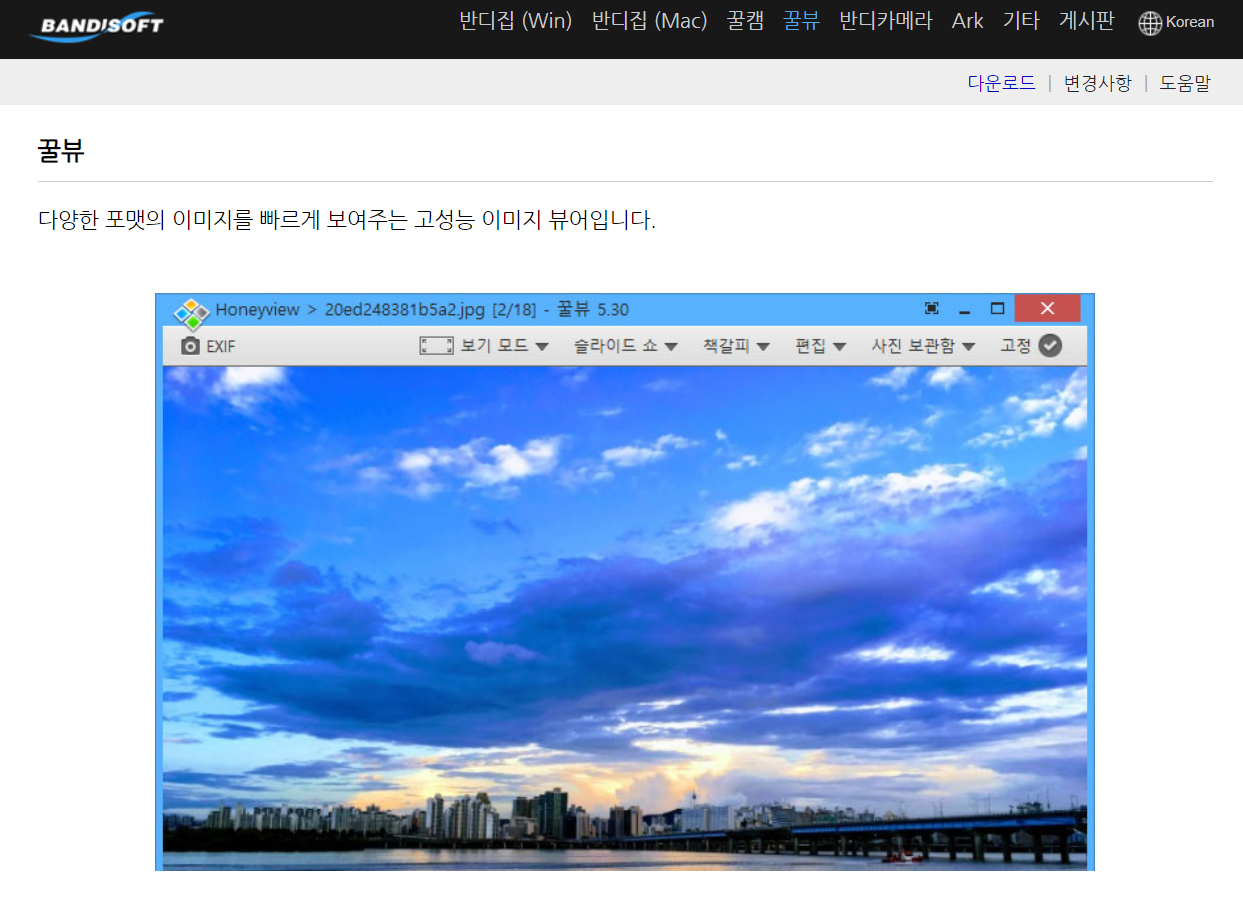Open the 반디집 (Mac) page

[x=650, y=21]
